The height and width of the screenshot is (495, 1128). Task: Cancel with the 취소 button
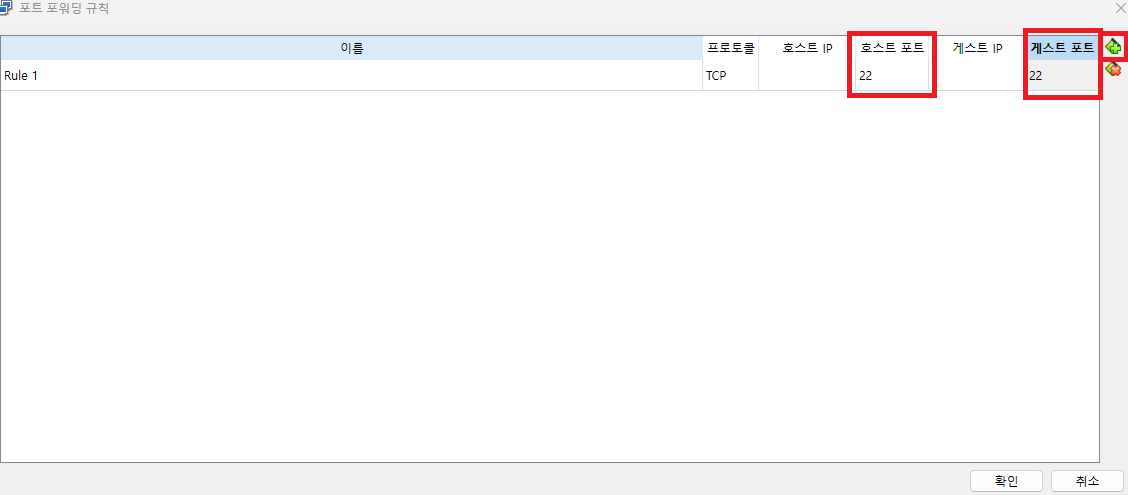[1087, 481]
